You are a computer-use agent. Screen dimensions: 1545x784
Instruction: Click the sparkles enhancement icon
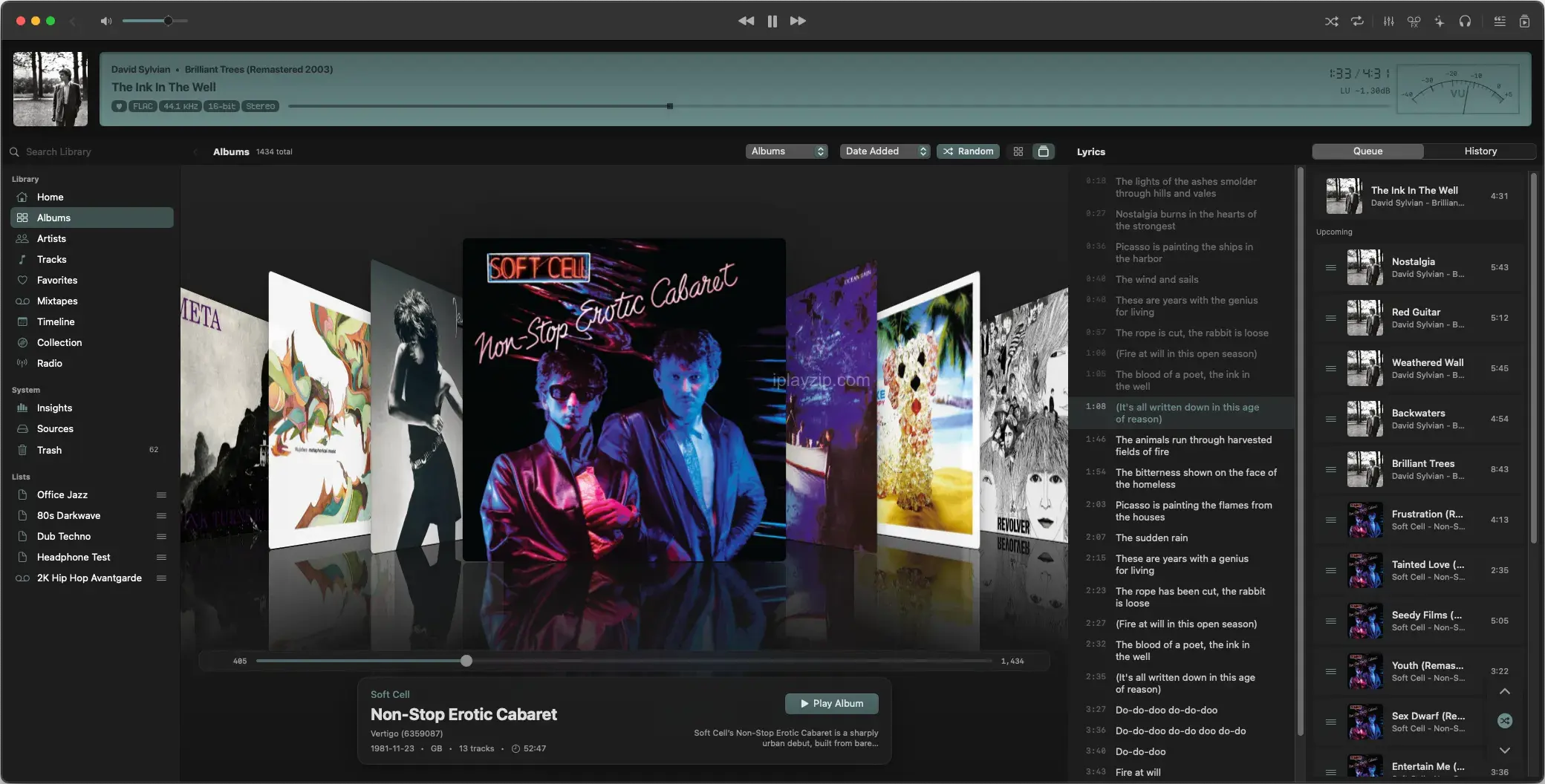pos(1440,22)
